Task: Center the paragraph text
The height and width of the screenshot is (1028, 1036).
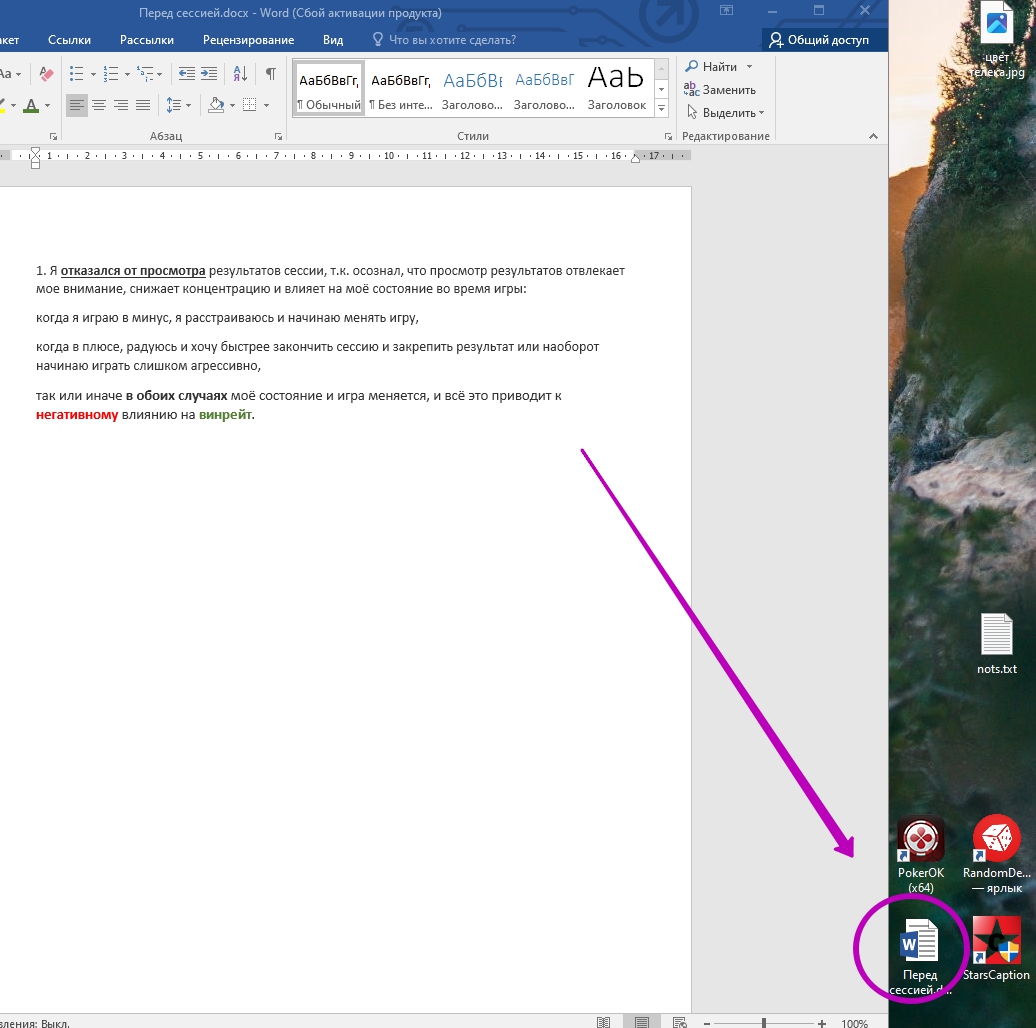Action: pyautogui.click(x=99, y=105)
